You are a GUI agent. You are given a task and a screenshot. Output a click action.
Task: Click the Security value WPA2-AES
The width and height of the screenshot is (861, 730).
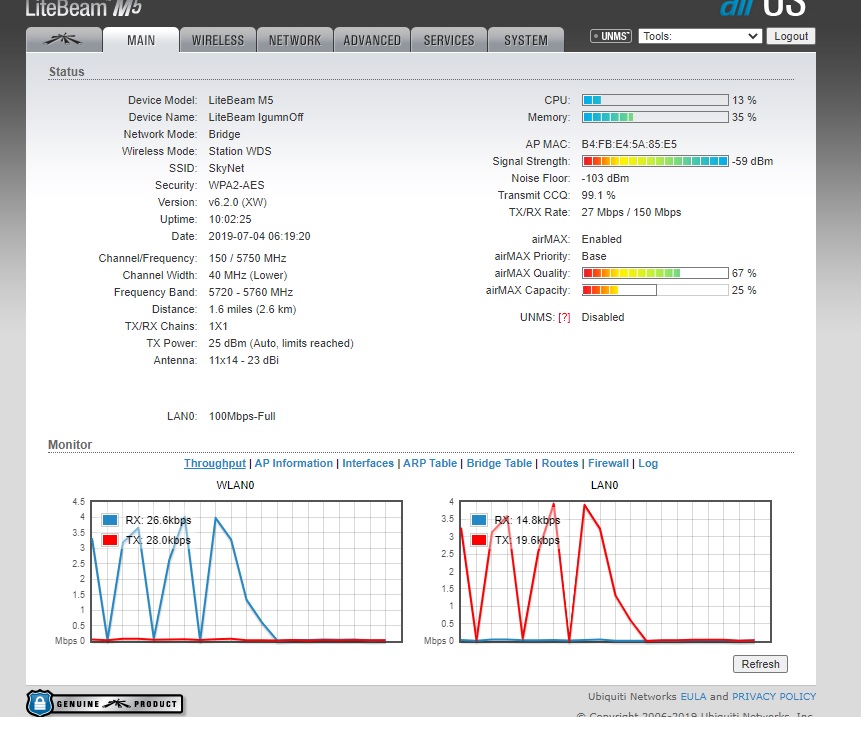pos(236,185)
